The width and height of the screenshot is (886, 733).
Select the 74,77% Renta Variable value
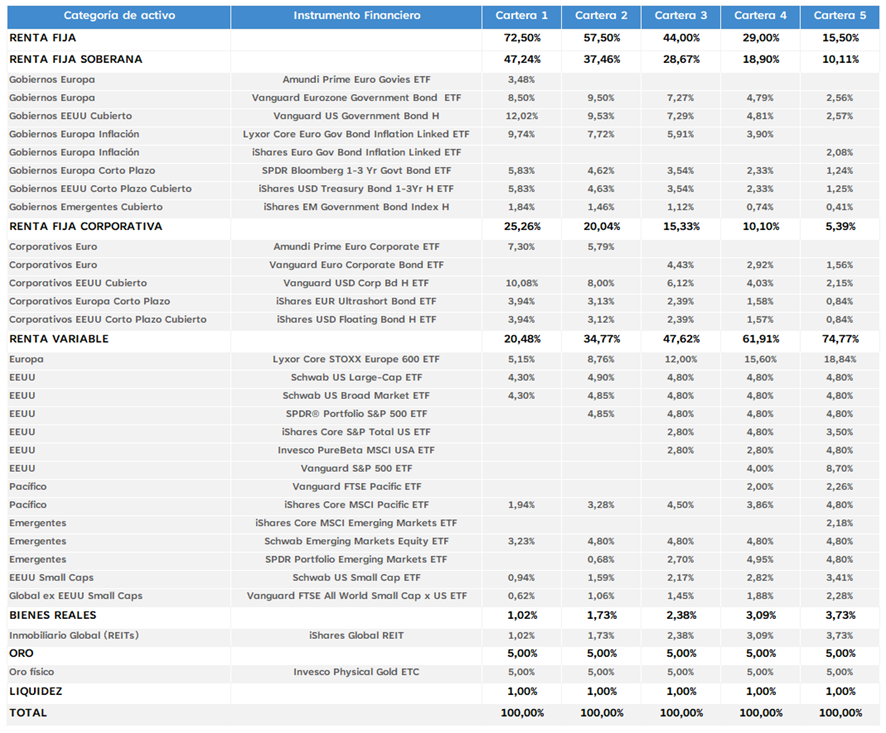click(x=840, y=339)
